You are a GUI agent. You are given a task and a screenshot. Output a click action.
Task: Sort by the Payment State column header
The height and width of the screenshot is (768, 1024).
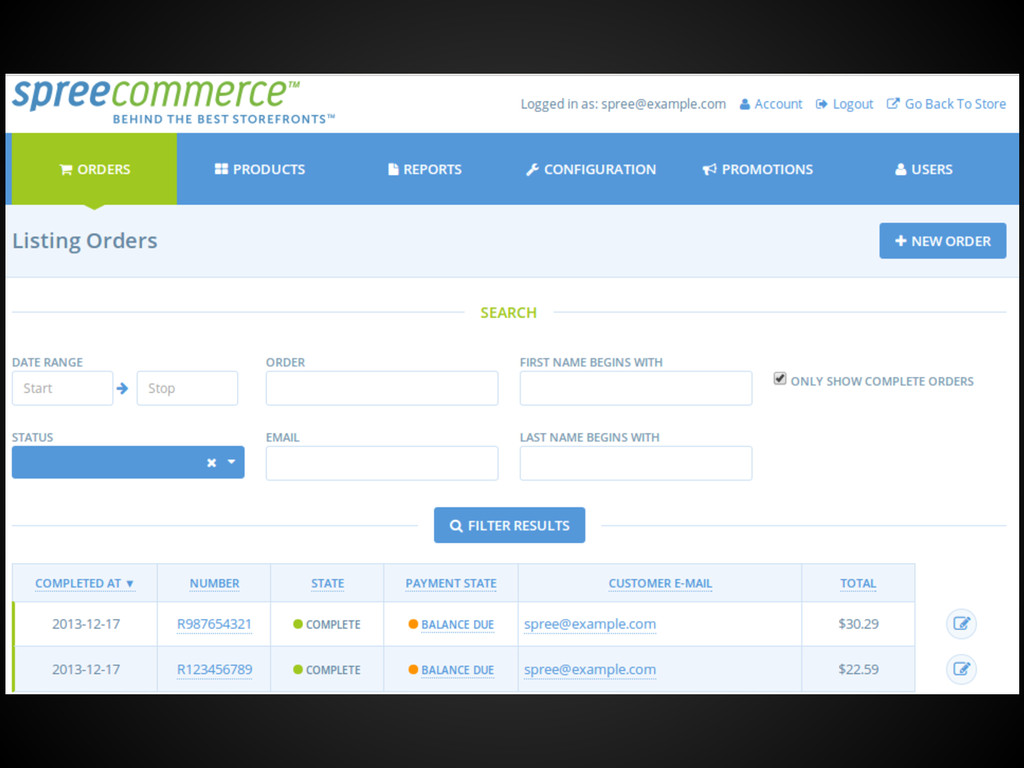pyautogui.click(x=451, y=583)
